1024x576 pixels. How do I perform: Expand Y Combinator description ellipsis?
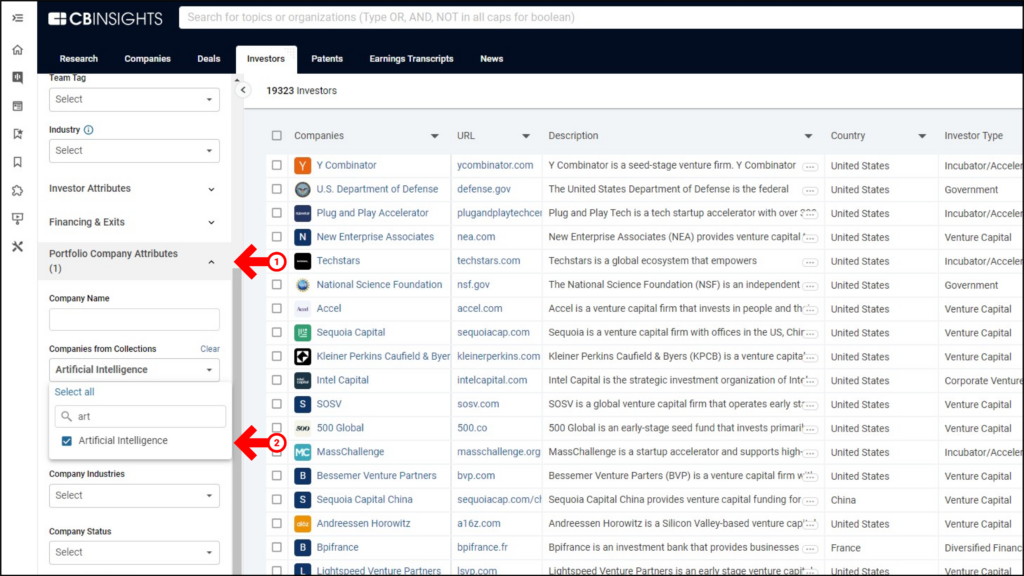tap(810, 167)
